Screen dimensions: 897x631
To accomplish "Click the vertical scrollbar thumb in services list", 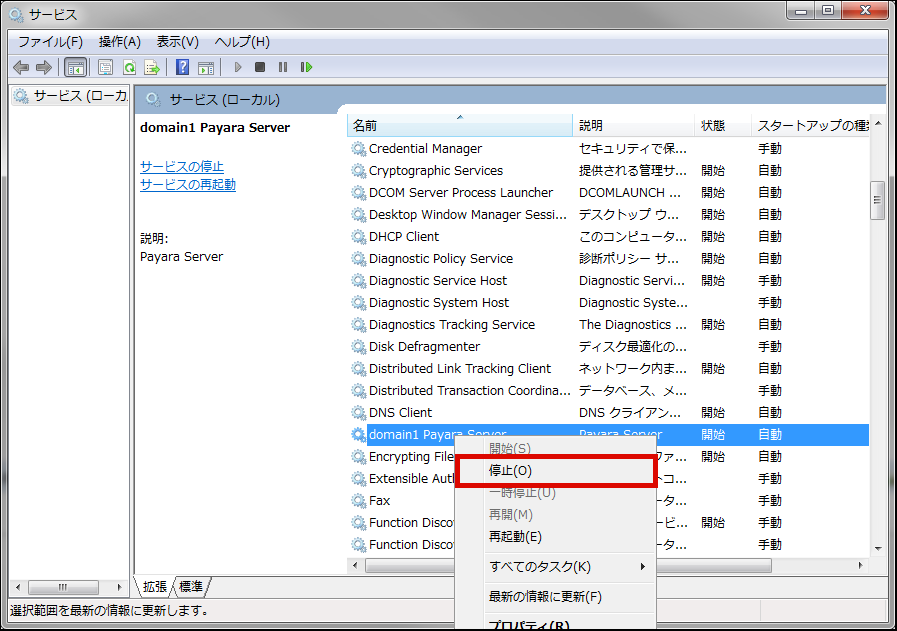I will coord(877,200).
